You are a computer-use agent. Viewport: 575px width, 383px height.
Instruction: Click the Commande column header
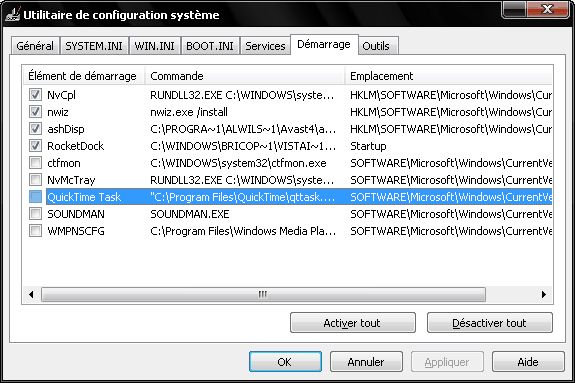pos(245,76)
